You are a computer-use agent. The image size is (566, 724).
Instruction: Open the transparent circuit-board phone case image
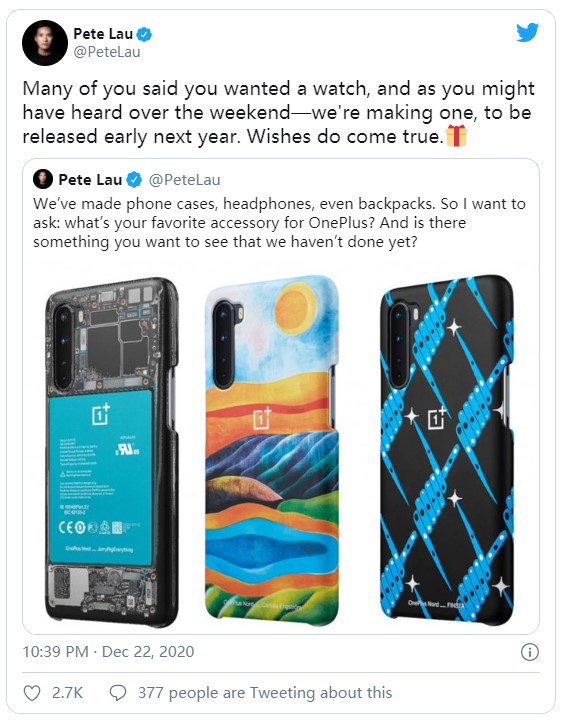tap(112, 451)
